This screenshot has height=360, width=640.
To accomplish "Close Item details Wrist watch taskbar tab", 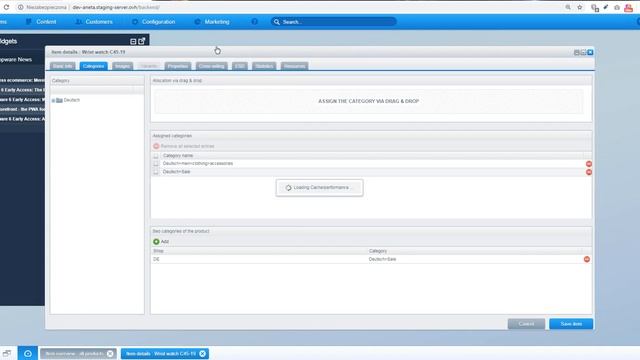I will coord(202,354).
